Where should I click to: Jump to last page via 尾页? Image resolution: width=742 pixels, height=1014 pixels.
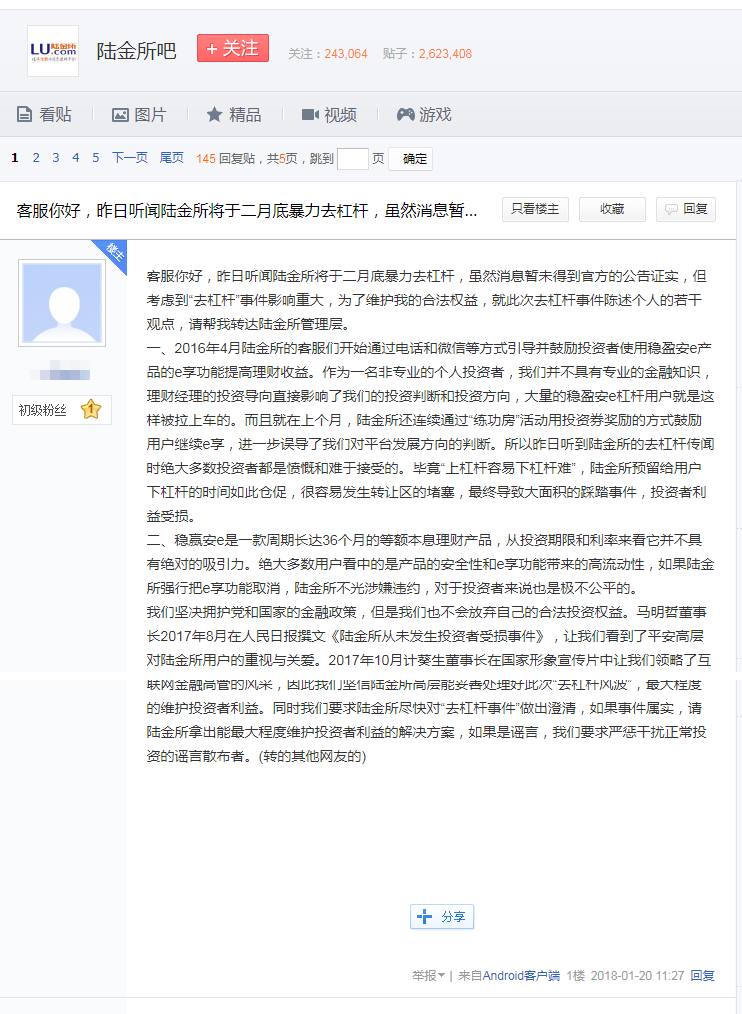pos(171,158)
